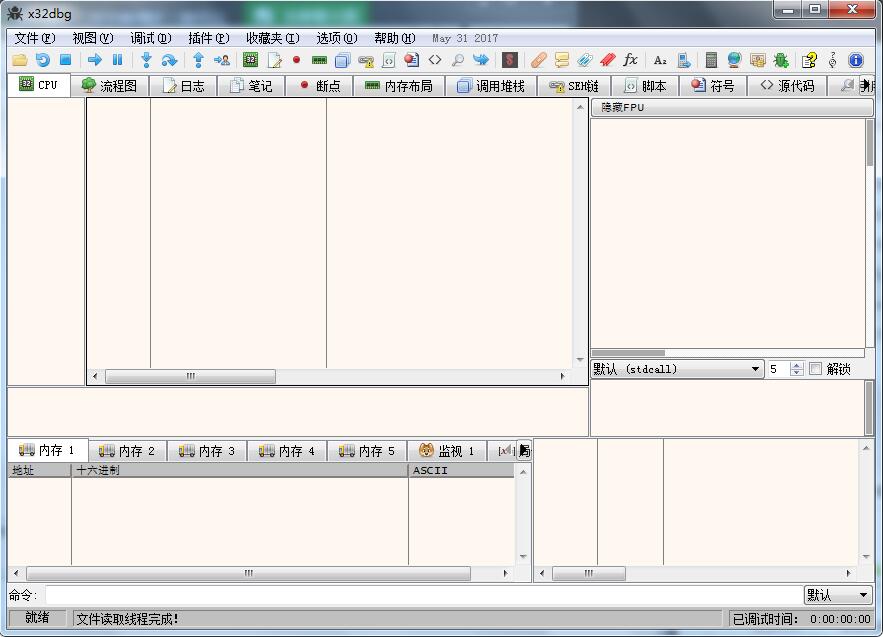Open memory map toolbar icon

[319, 60]
